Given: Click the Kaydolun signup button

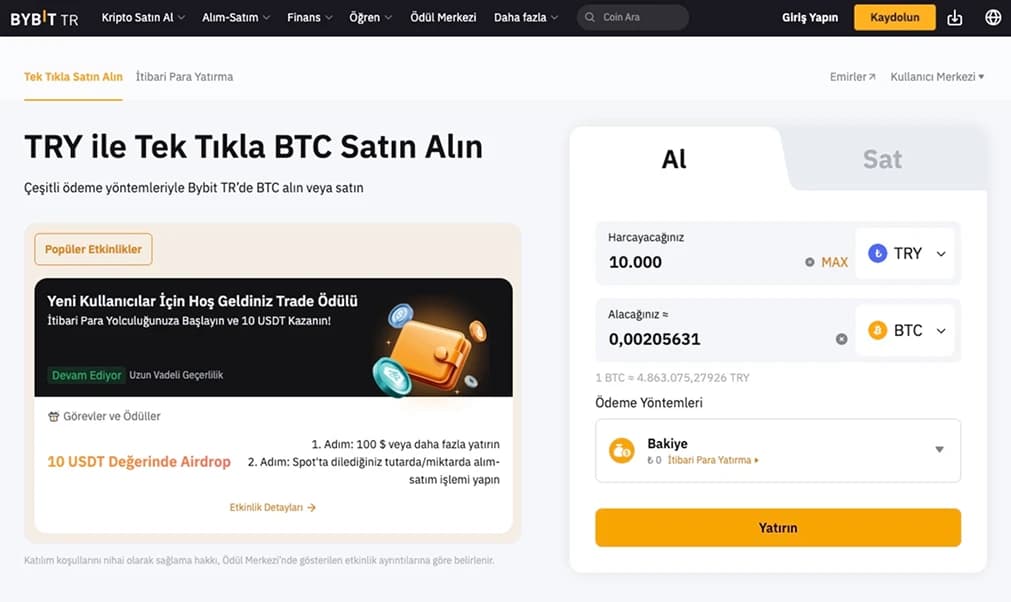Looking at the screenshot, I should point(894,17).
